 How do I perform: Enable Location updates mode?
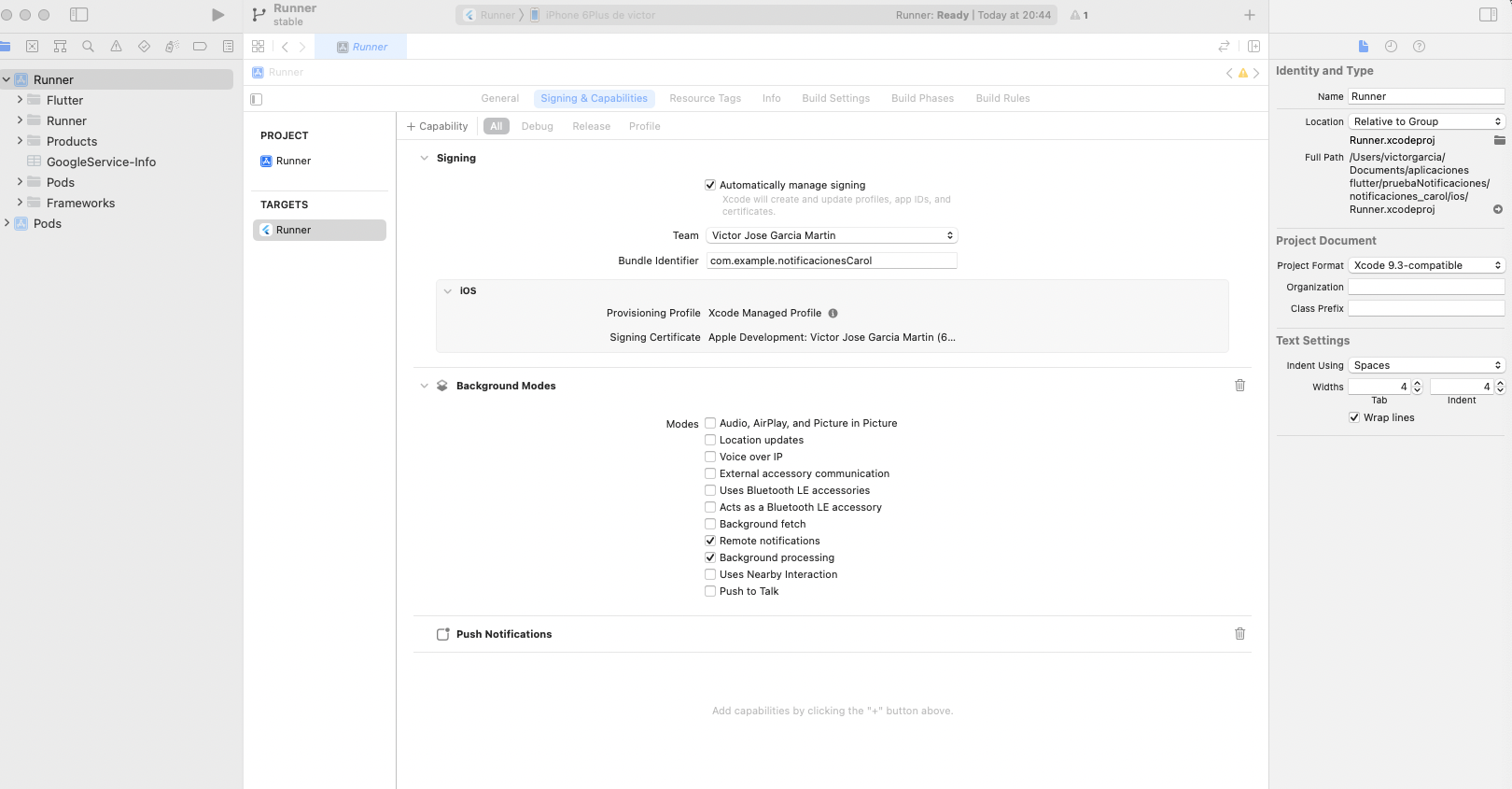click(710, 440)
